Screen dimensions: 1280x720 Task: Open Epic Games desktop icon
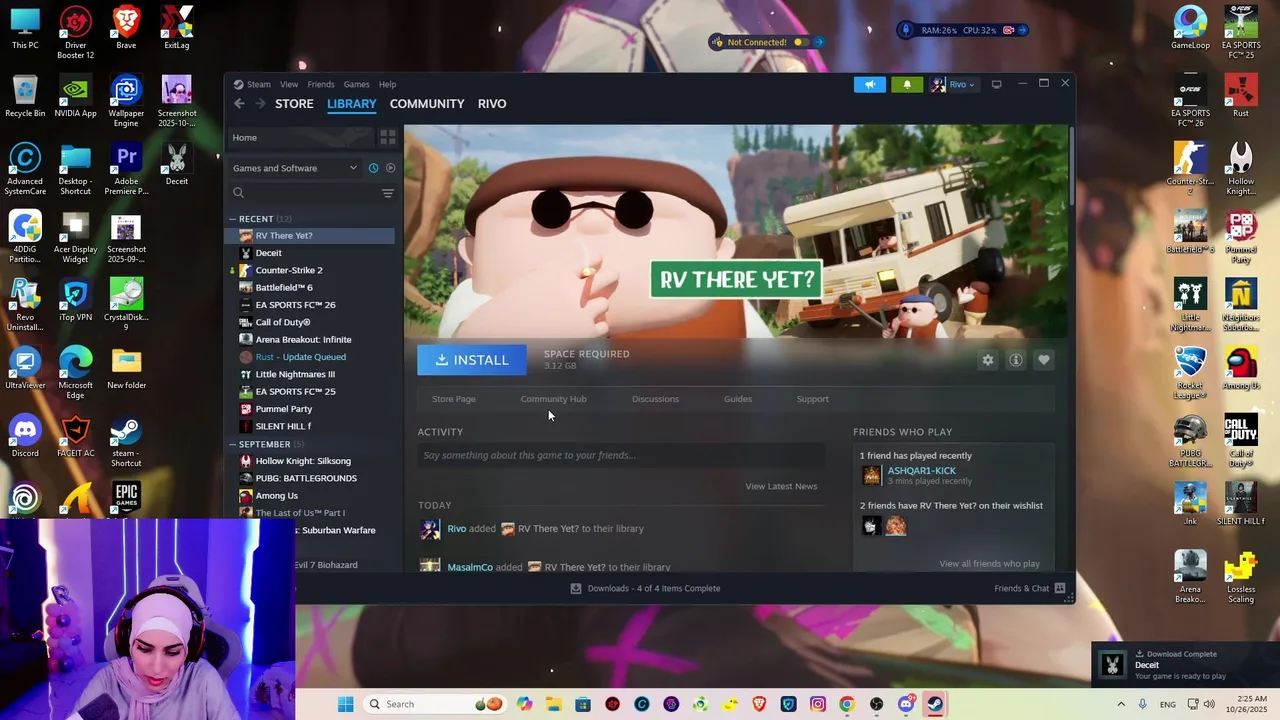[x=126, y=497]
